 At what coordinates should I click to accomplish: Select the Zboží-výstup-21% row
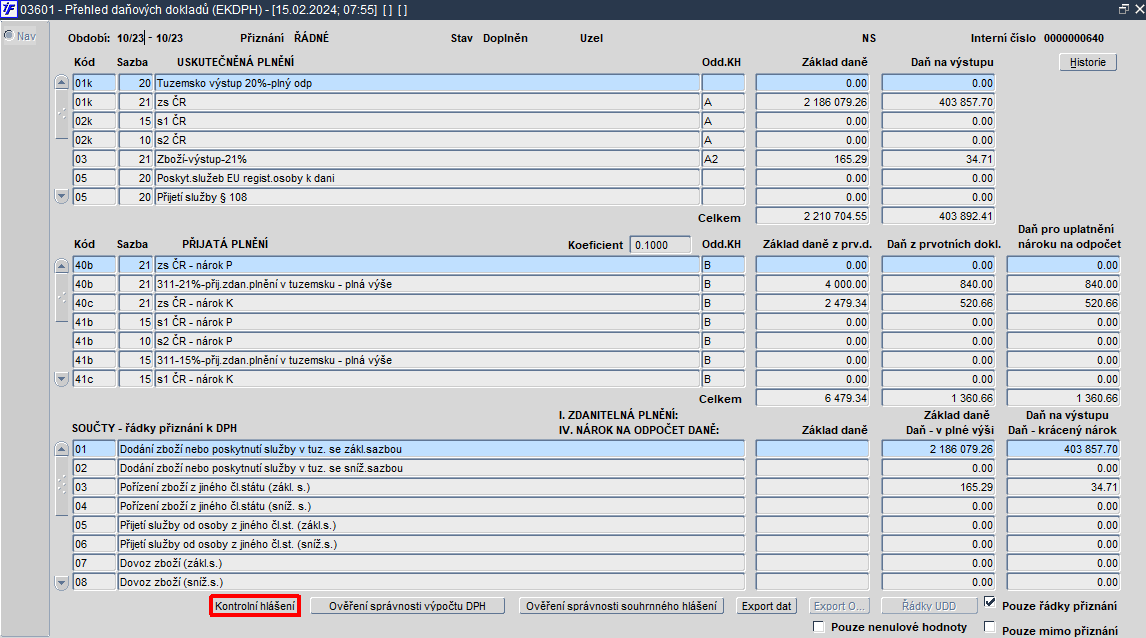click(427, 159)
